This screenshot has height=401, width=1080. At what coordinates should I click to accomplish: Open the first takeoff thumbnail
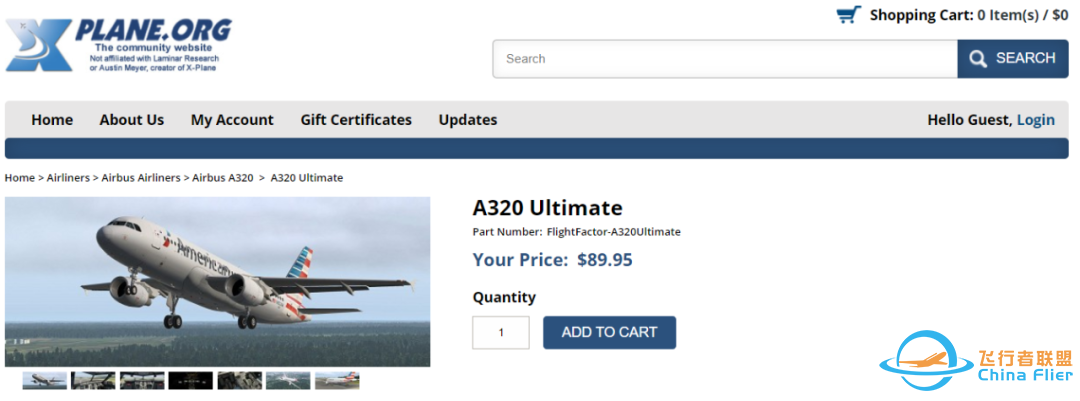point(45,381)
